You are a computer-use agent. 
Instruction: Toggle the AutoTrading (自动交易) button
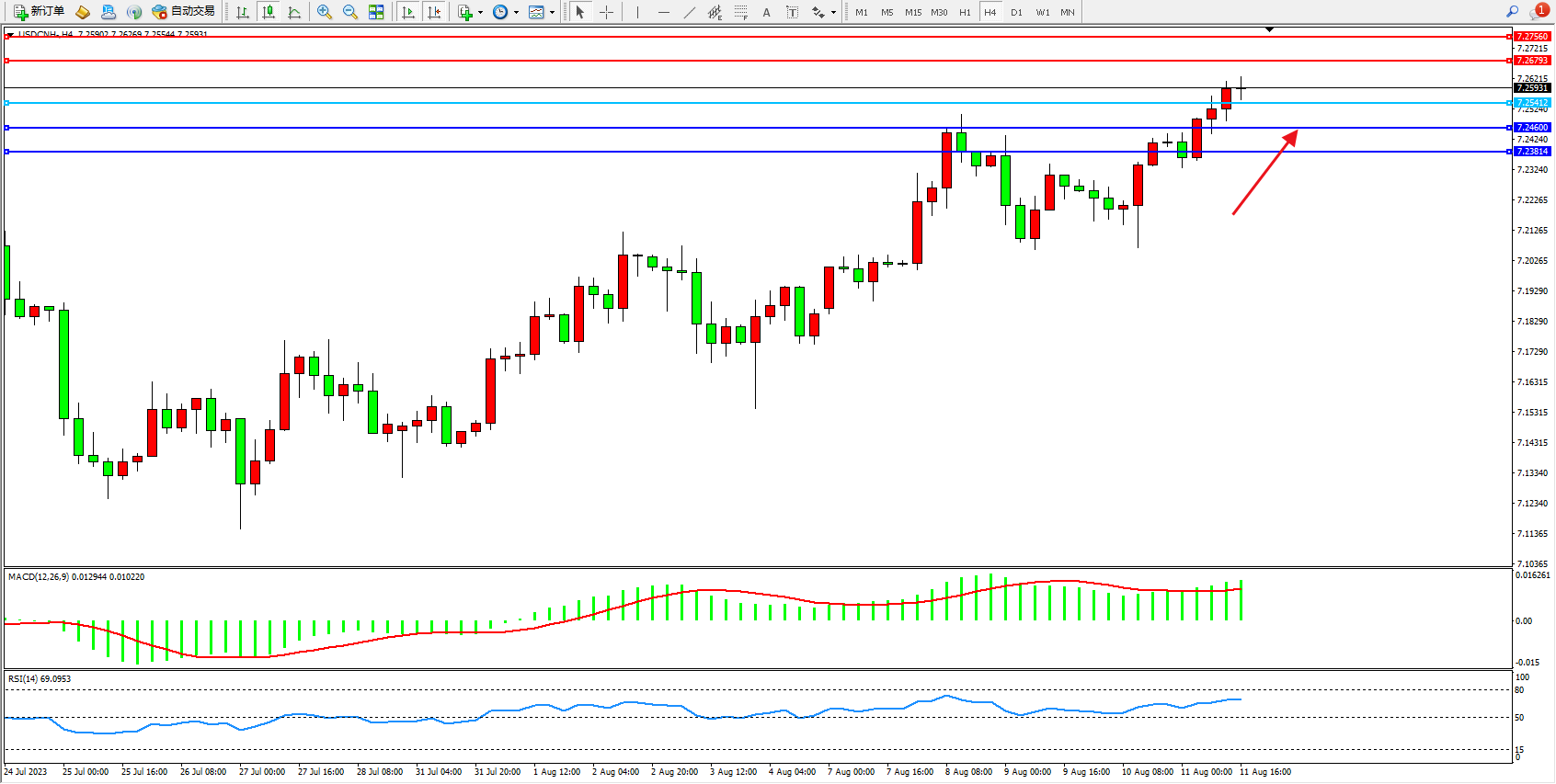point(184,12)
